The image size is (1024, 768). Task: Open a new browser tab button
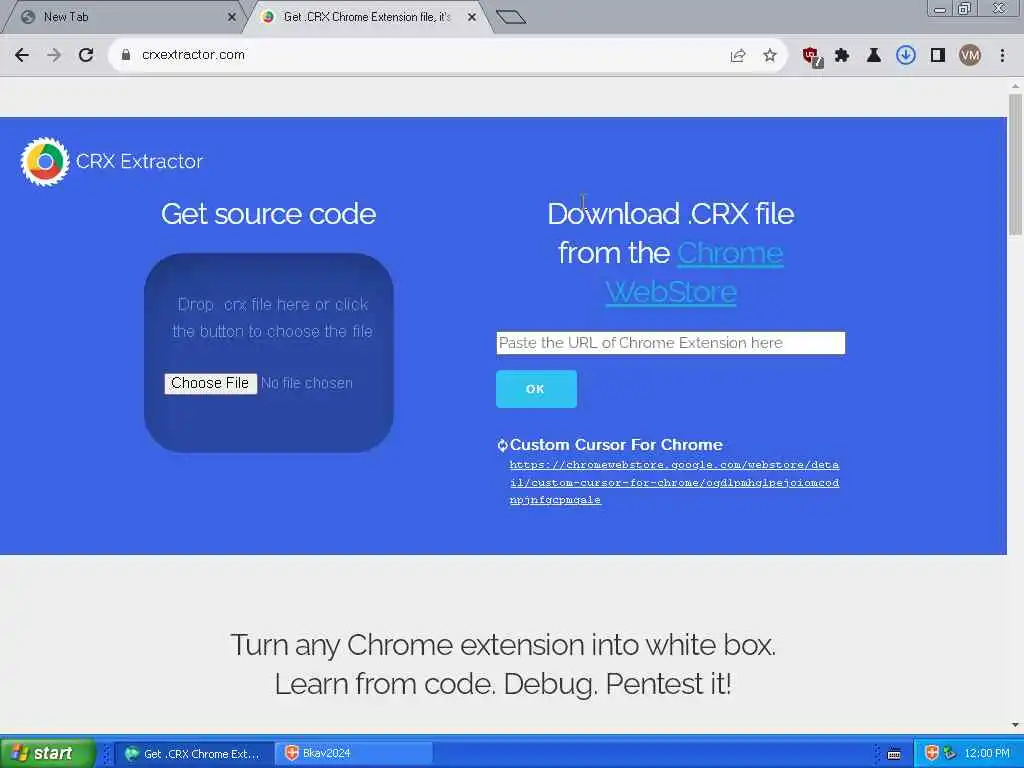point(511,17)
